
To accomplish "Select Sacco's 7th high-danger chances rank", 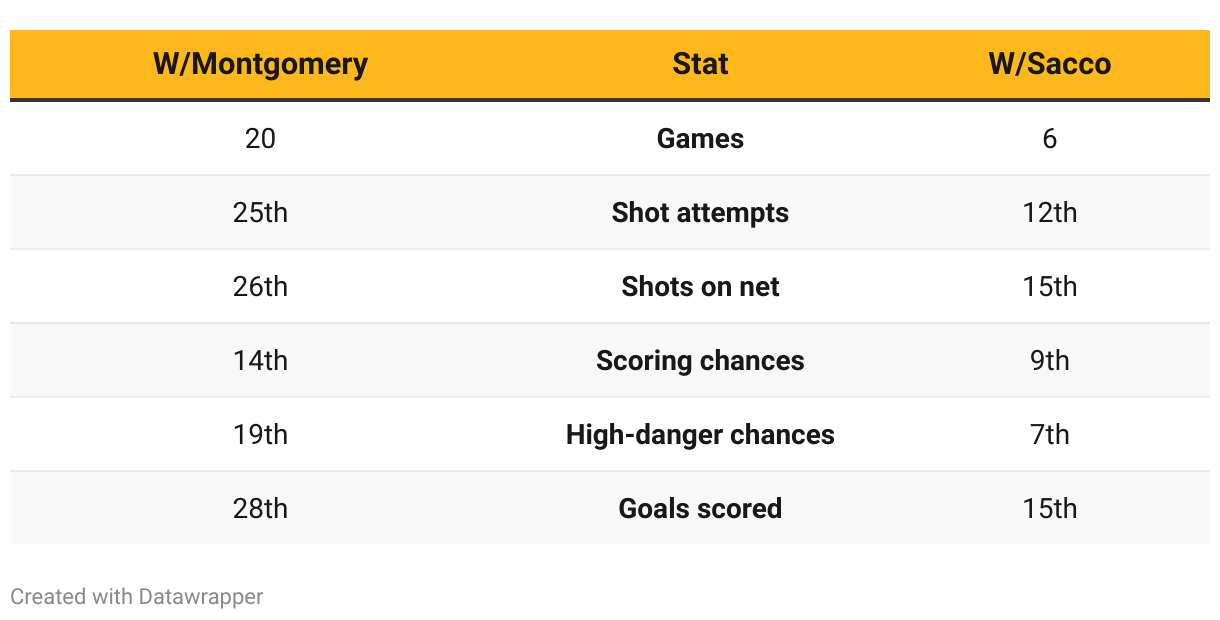I will [x=1049, y=434].
